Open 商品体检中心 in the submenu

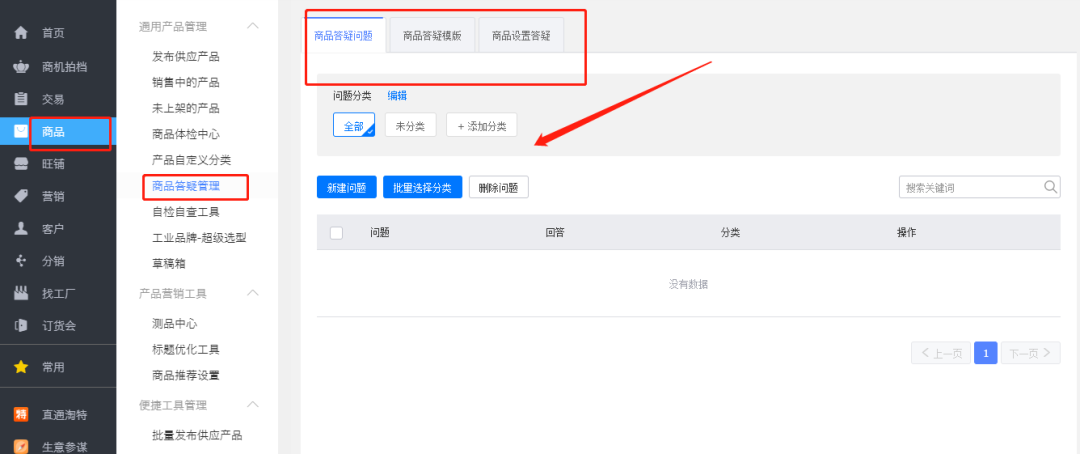(186, 134)
